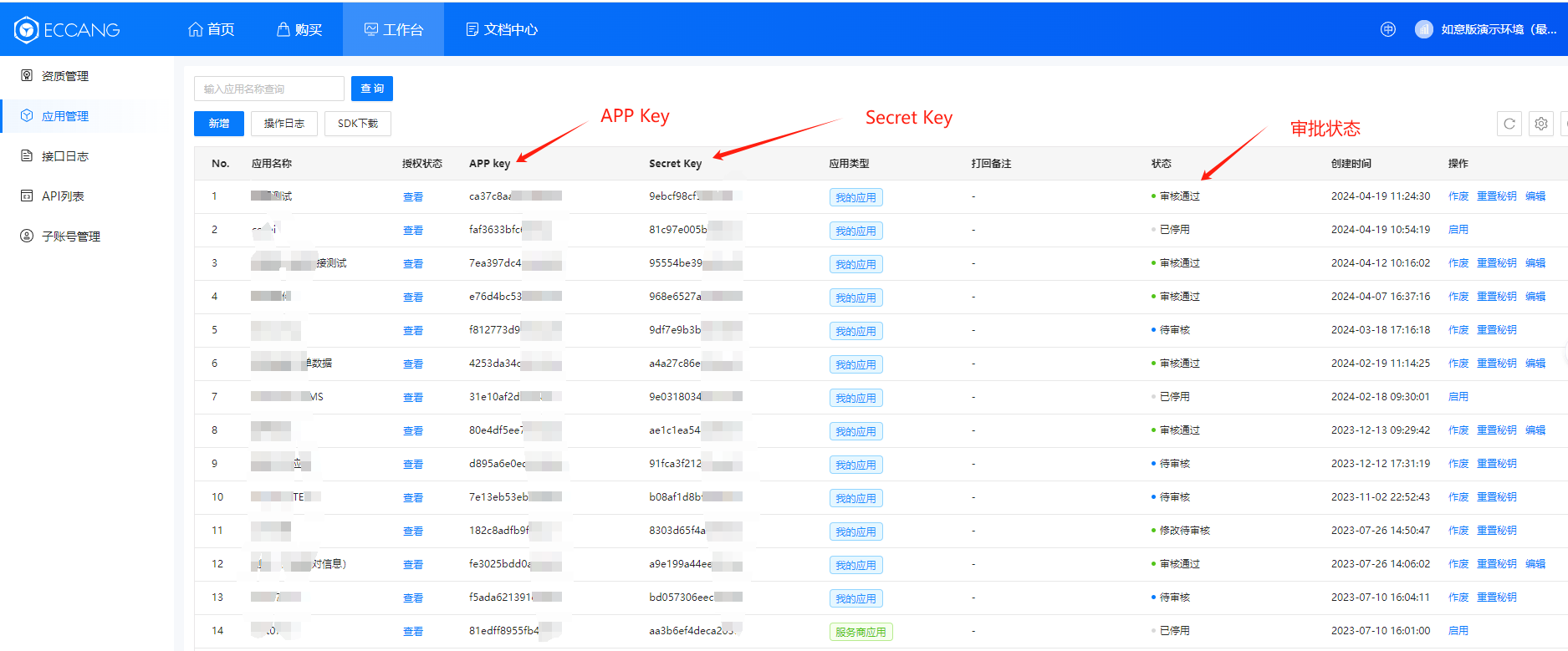
Task: Click 服务商应用 tag in row 14
Action: click(861, 632)
